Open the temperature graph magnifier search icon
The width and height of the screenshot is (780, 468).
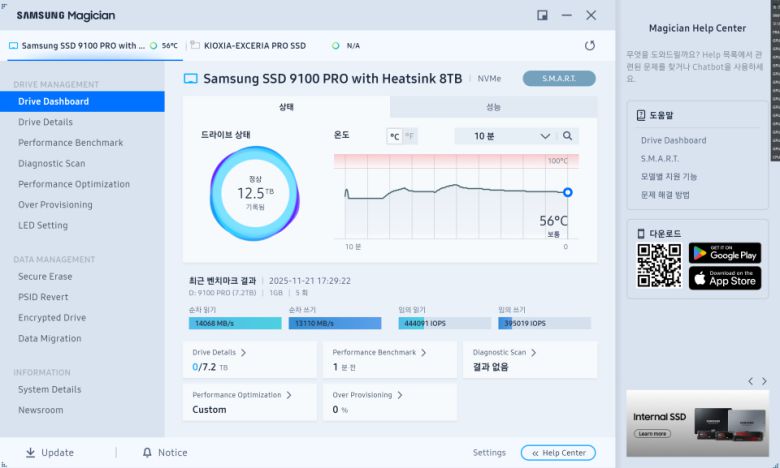567,136
